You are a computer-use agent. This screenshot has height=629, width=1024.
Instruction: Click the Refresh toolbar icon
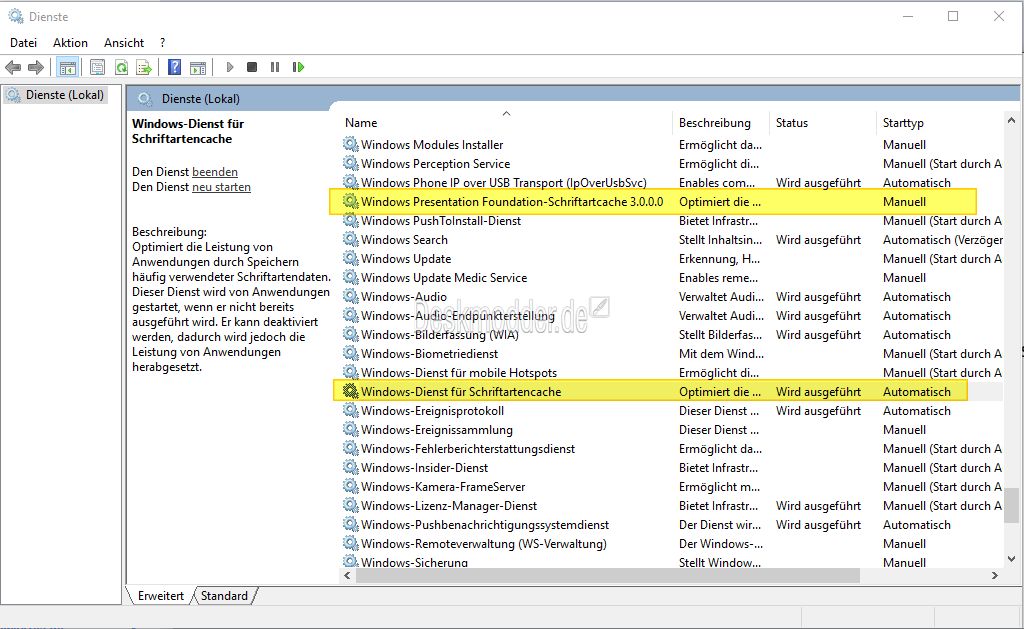point(121,67)
